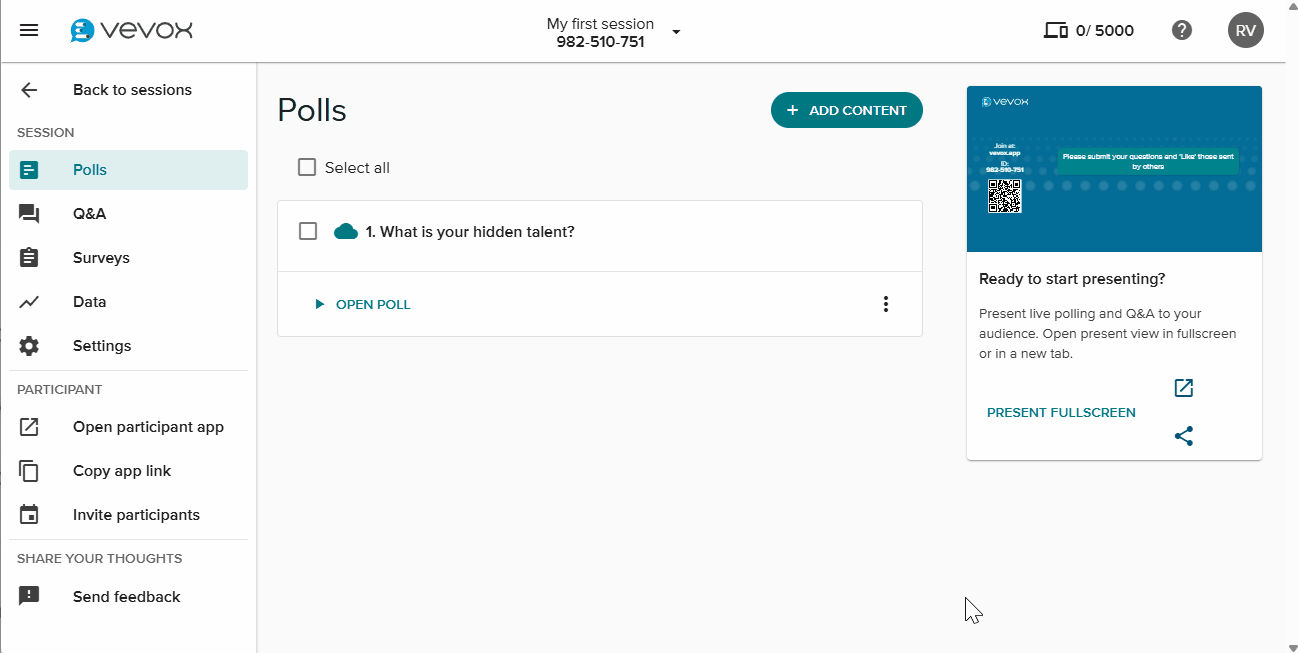The height and width of the screenshot is (653, 1298).
Task: Click the word cloud poll icon
Action: (x=346, y=232)
